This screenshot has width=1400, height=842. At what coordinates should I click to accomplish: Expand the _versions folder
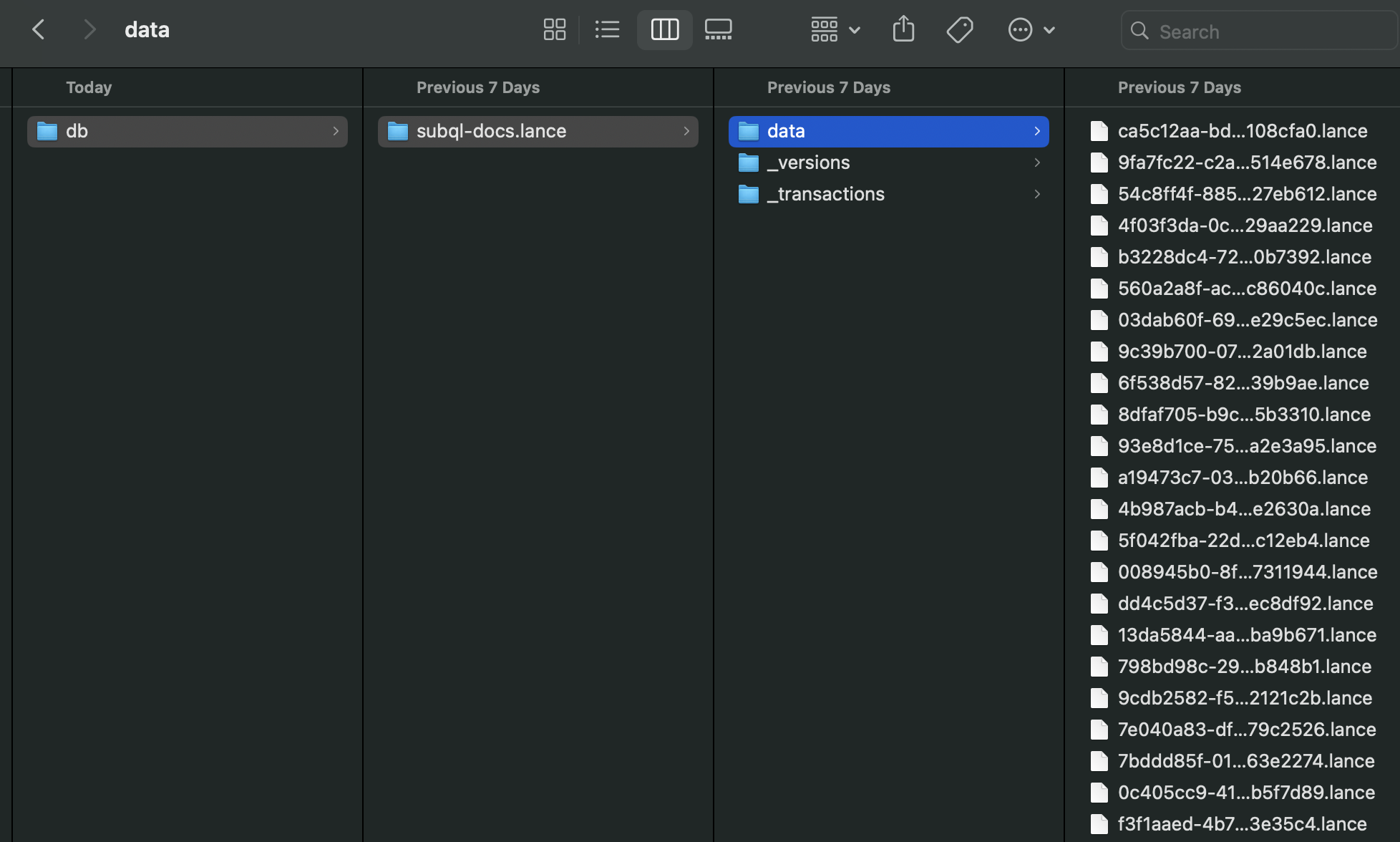pyautogui.click(x=1037, y=162)
